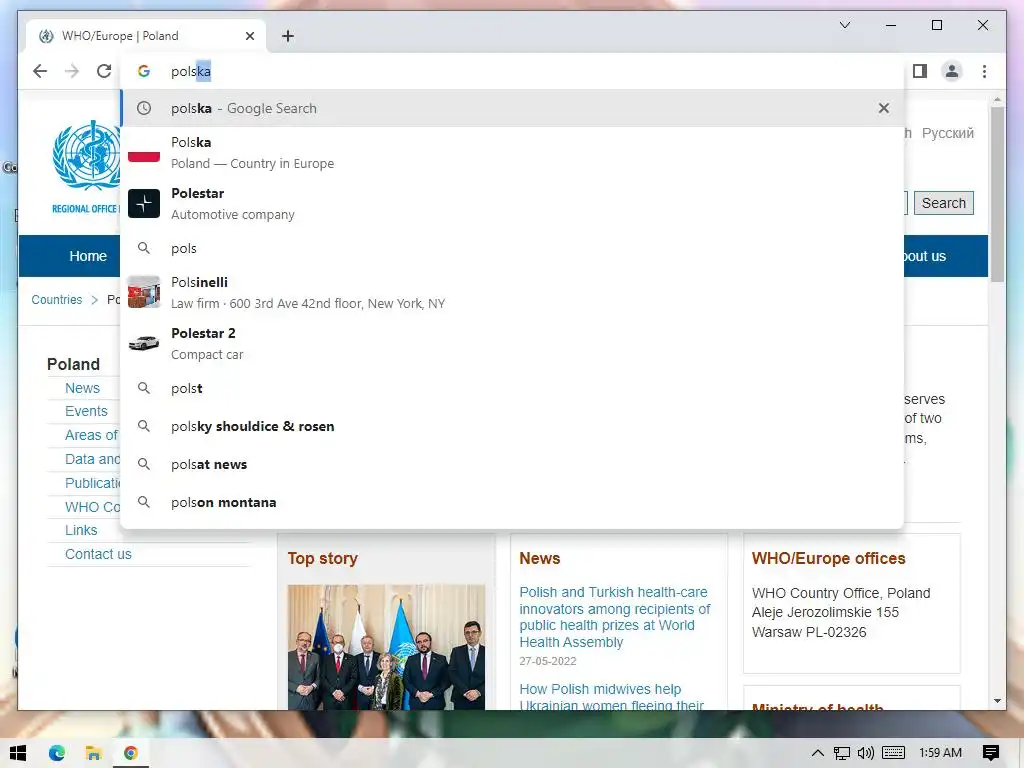This screenshot has width=1024, height=768.
Task: Go back using the browser back arrow
Action: (x=40, y=71)
